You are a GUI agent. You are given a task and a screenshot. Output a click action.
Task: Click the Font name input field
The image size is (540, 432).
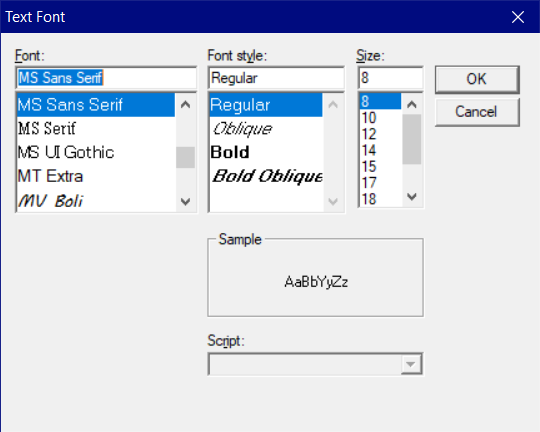pos(106,78)
